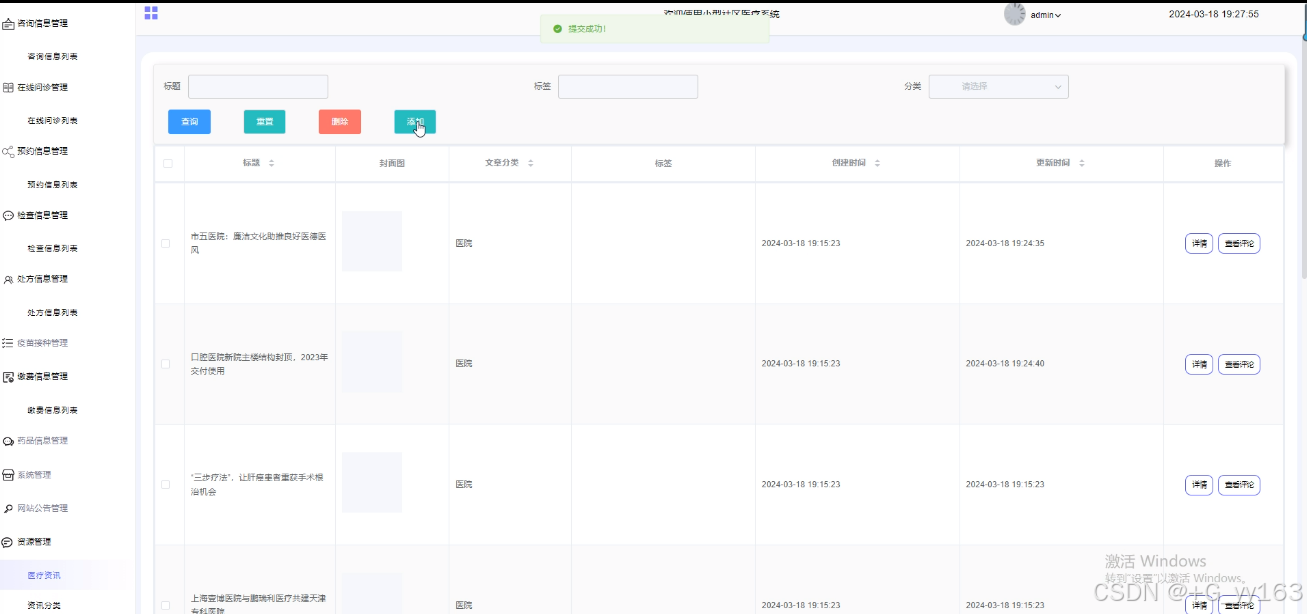Check the row 市五医院：廉洁文化助推良好医德医风
Viewport: 1307px width, 614px height.
click(166, 243)
